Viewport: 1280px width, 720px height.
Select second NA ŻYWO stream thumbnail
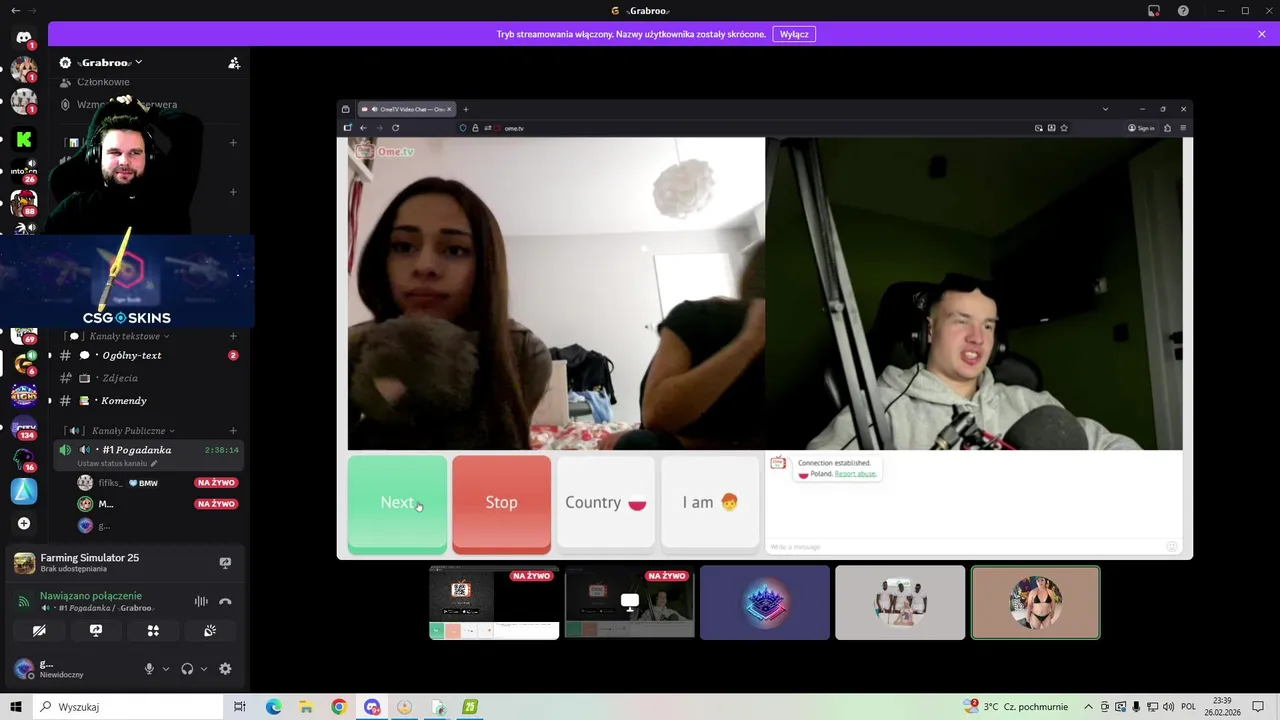(x=629, y=603)
